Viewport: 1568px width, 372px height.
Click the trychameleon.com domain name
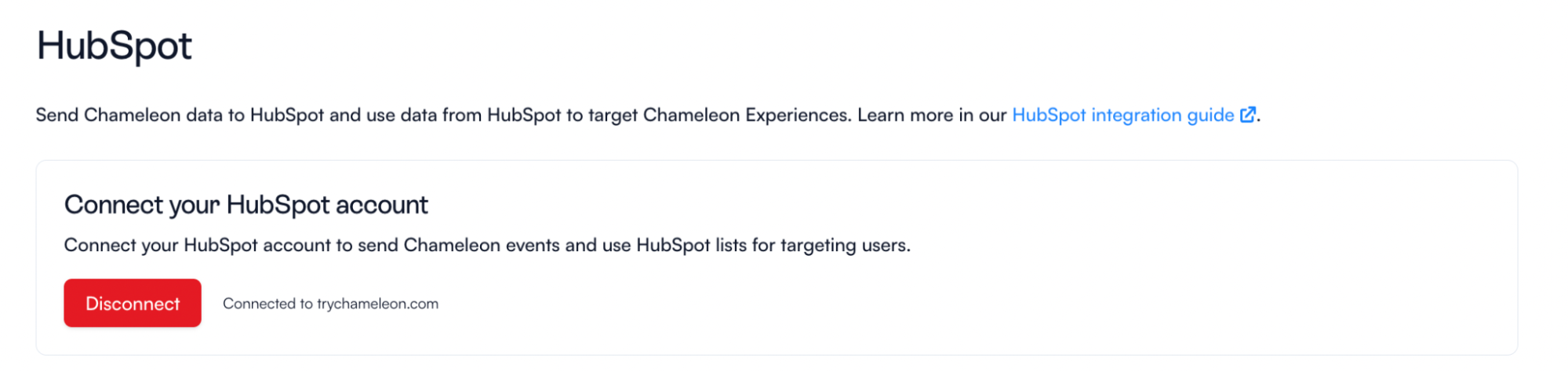377,304
